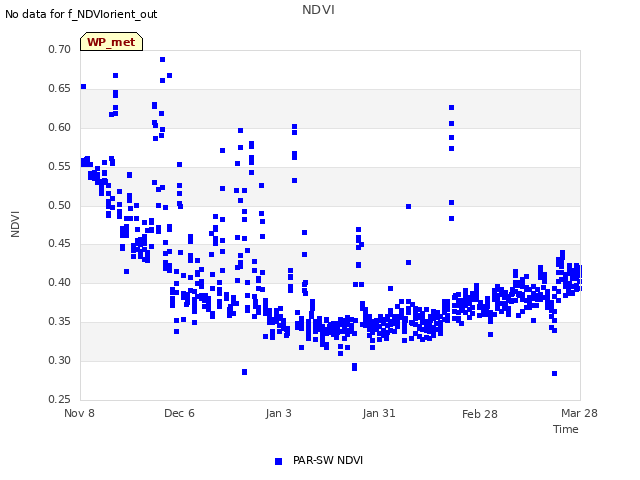Click the Mar 28 x-axis tick label

pos(579,413)
